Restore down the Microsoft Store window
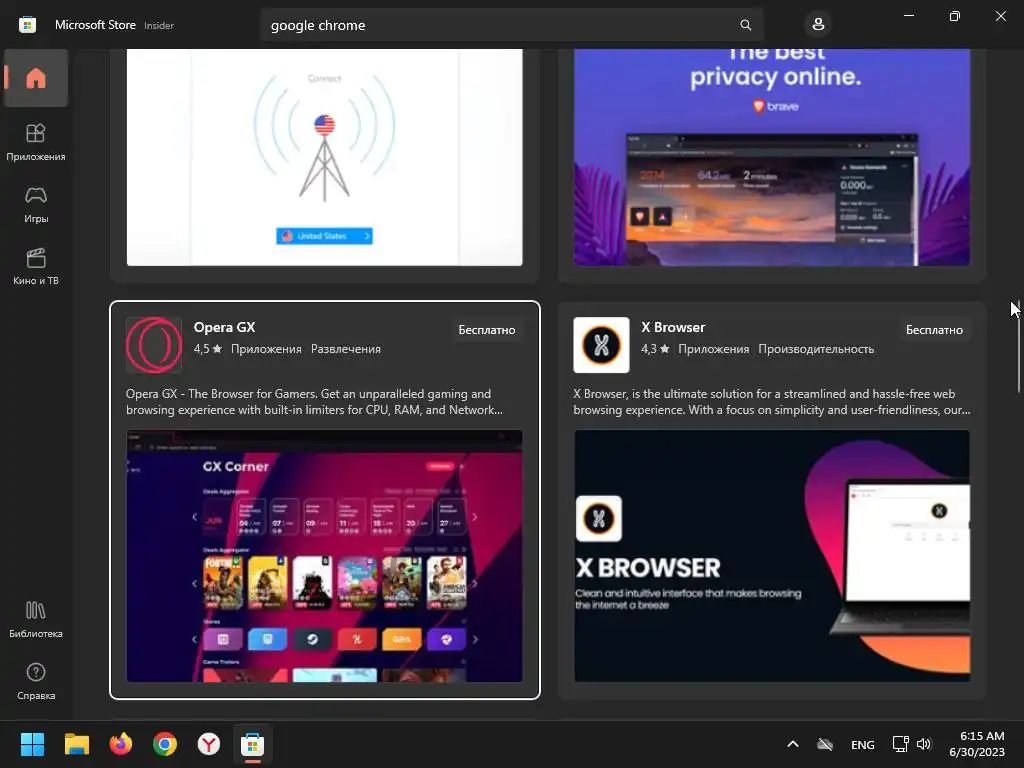Screen dimensions: 1024x768 (954, 16)
